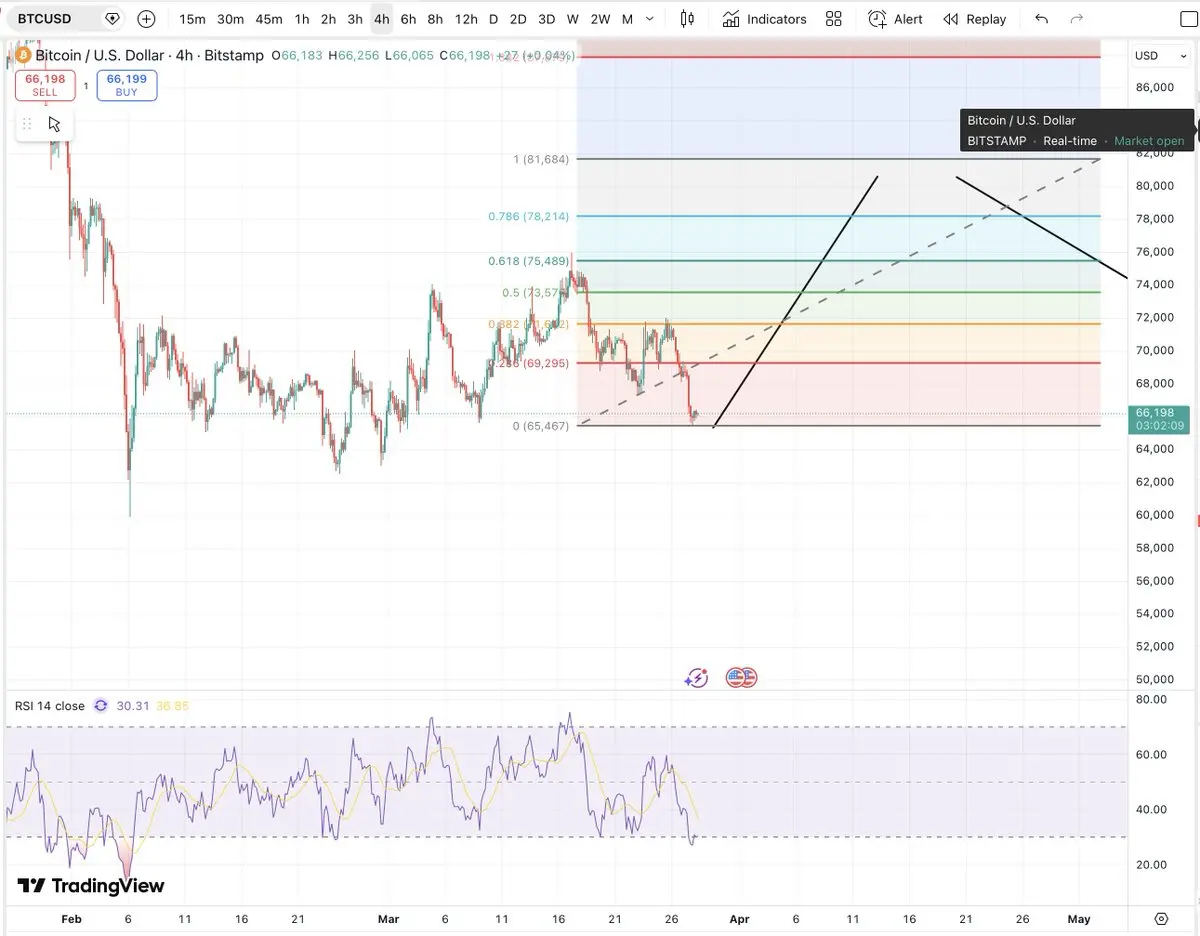The height and width of the screenshot is (936, 1200).
Task: Grab the floating toolbar drag handle
Action: click(27, 124)
